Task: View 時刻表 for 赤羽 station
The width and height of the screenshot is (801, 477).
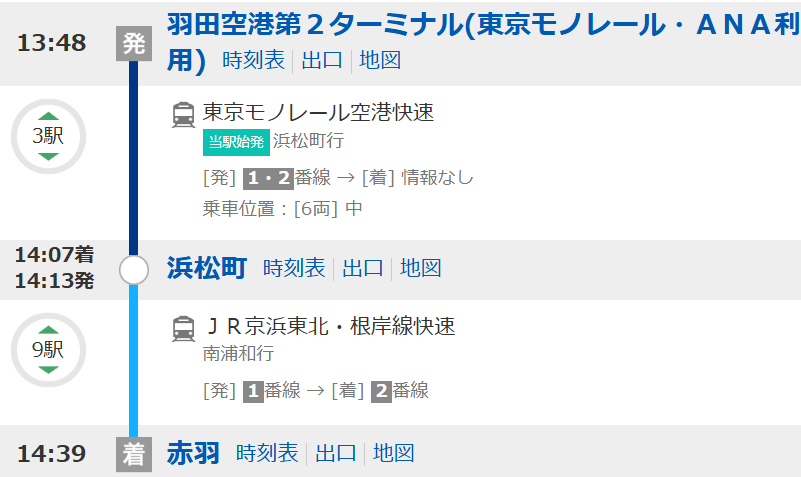Action: tap(267, 454)
